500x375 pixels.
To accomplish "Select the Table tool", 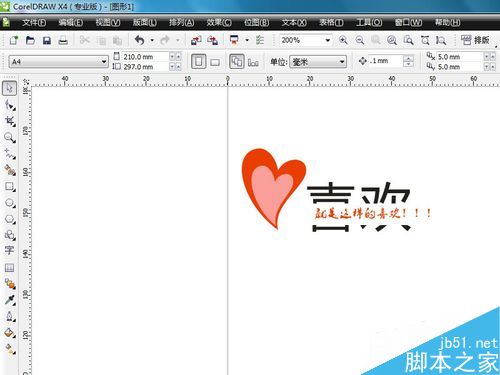I will (x=9, y=267).
